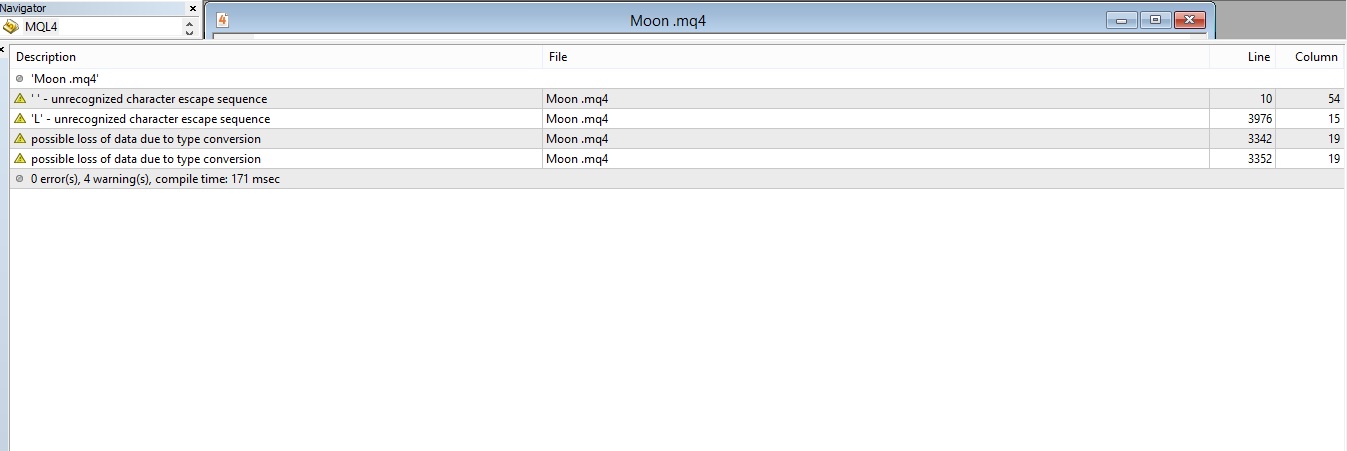This screenshot has width=1347, height=451.
Task: Click warning icon on line 3352 conversion
Action: [x=20, y=159]
